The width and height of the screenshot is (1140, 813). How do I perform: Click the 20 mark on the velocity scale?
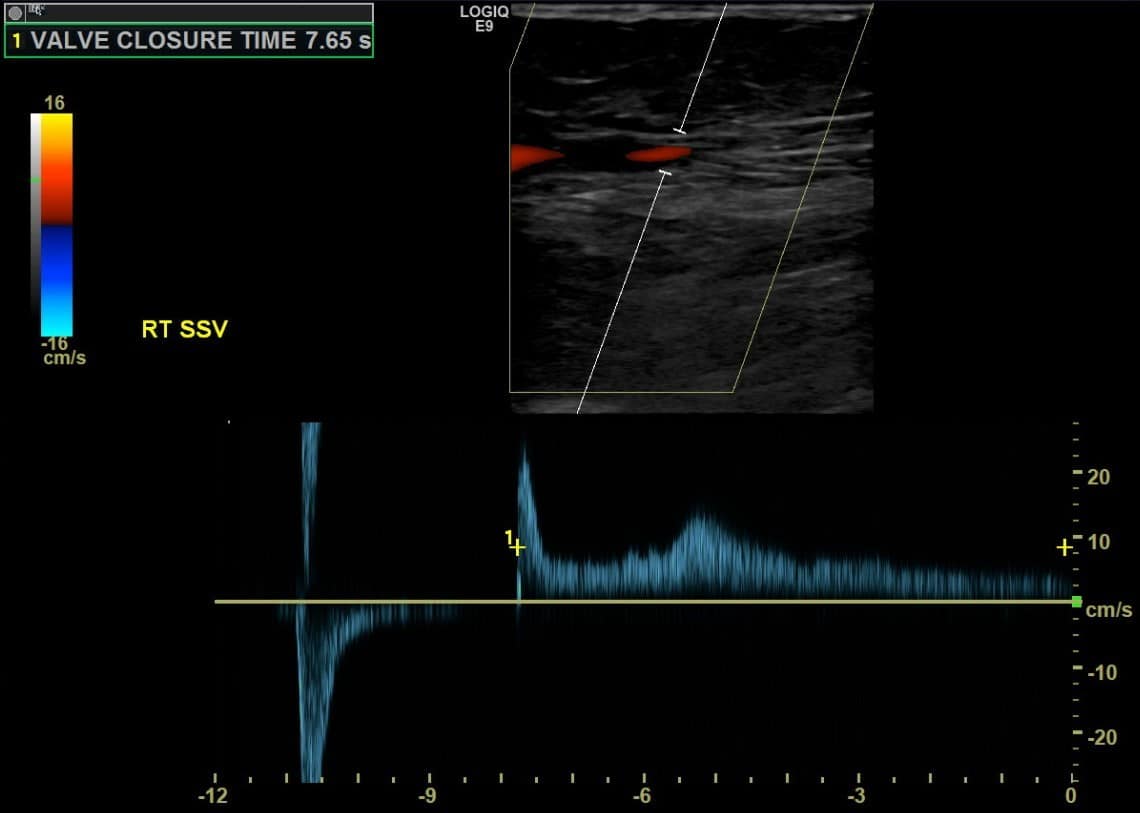1098,477
